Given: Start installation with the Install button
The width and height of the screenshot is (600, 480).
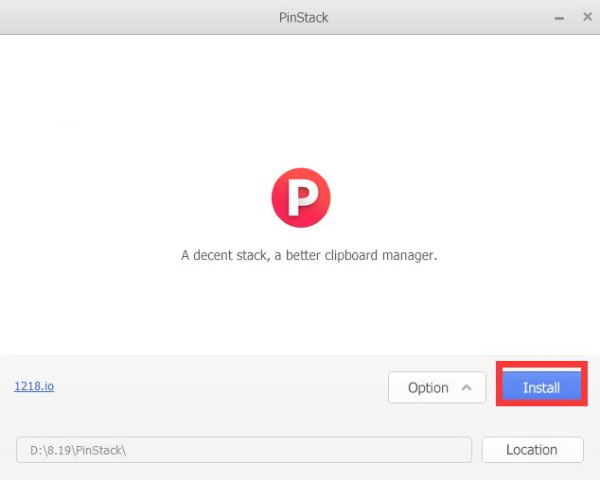Looking at the screenshot, I should (541, 387).
